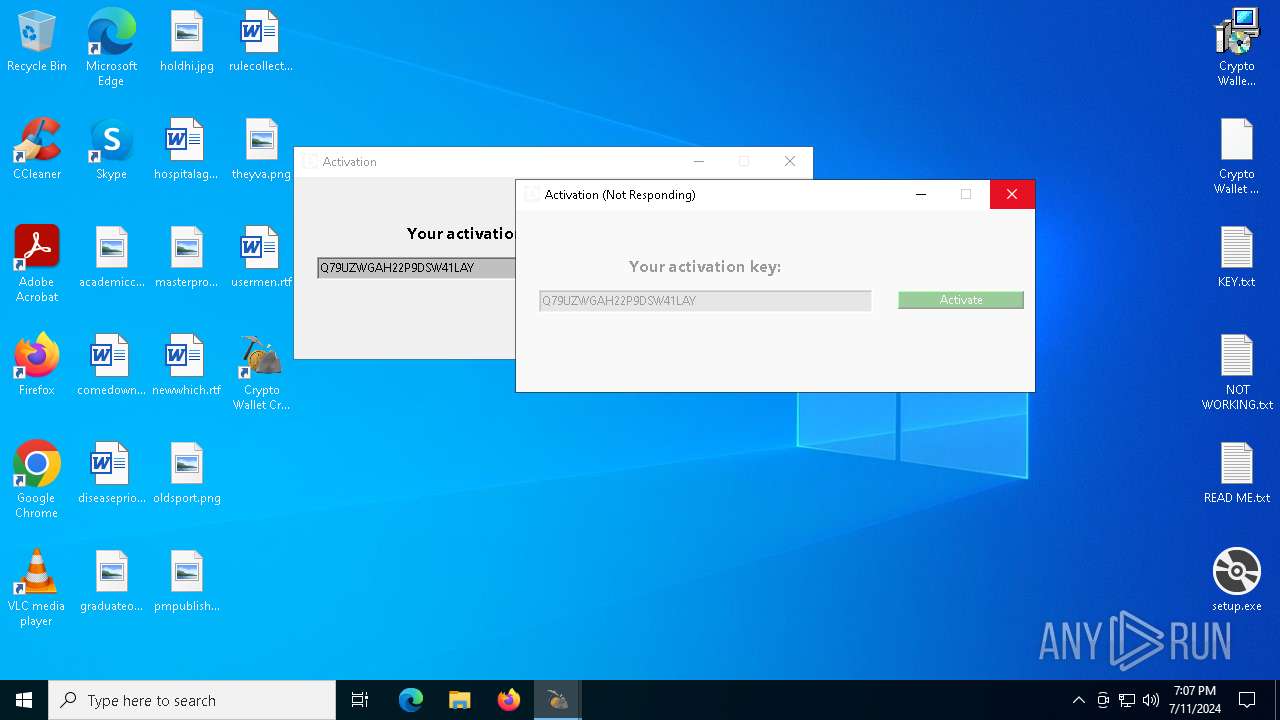Switch to the Crypto Wallet taskbar app
1280x720 pixels.
point(558,700)
